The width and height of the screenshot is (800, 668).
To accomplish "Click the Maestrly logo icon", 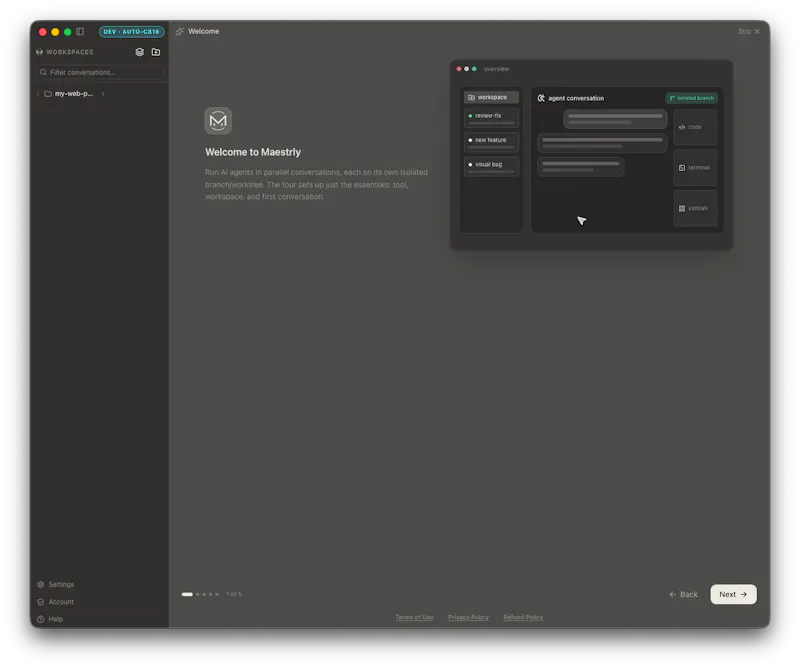I will click(218, 121).
